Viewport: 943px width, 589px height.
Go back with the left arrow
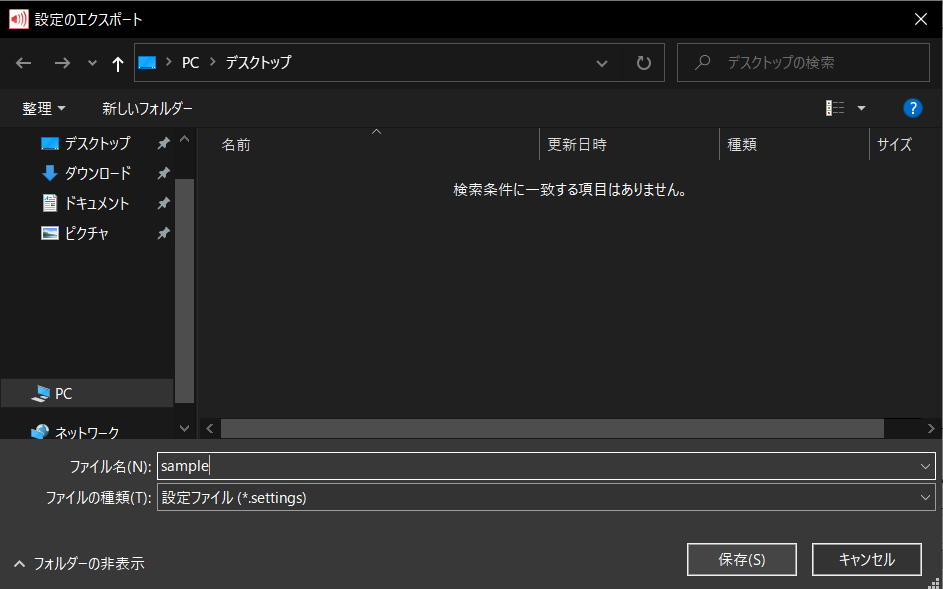click(x=23, y=63)
